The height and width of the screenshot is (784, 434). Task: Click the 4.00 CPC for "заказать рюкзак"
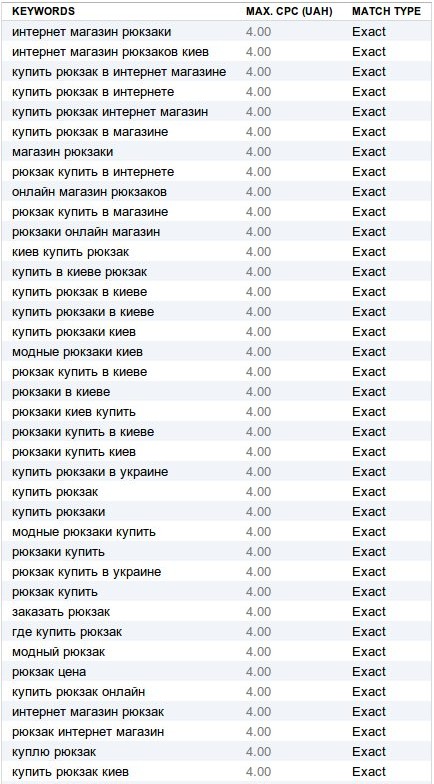click(x=258, y=612)
